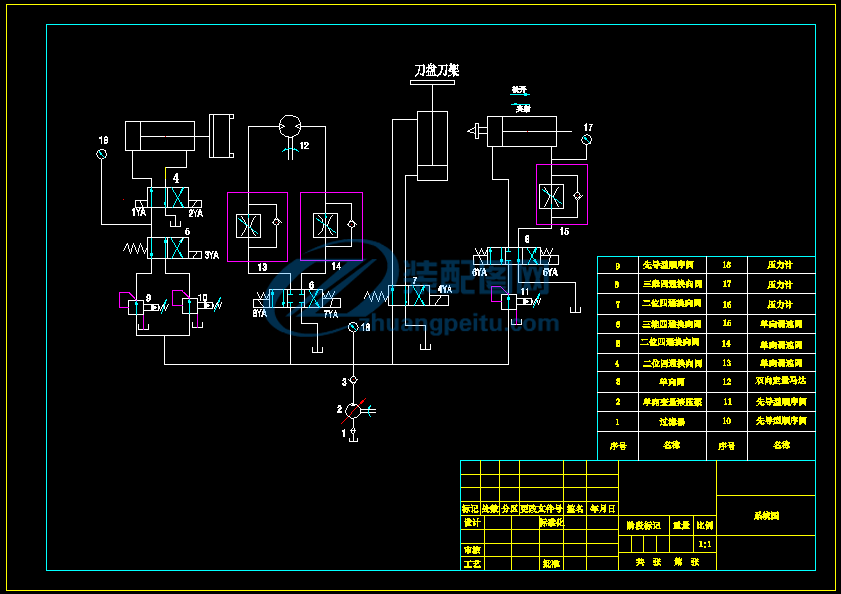Select the 压力计 cell in row 17

point(781,284)
